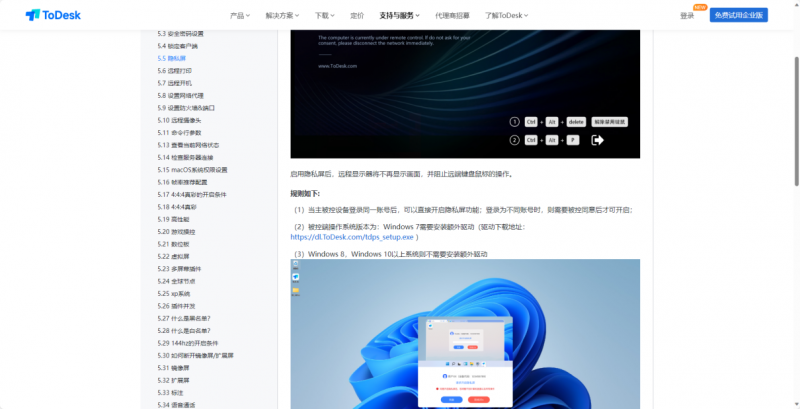Open the 定价 page
This screenshot has width=800, height=409.
357,15
